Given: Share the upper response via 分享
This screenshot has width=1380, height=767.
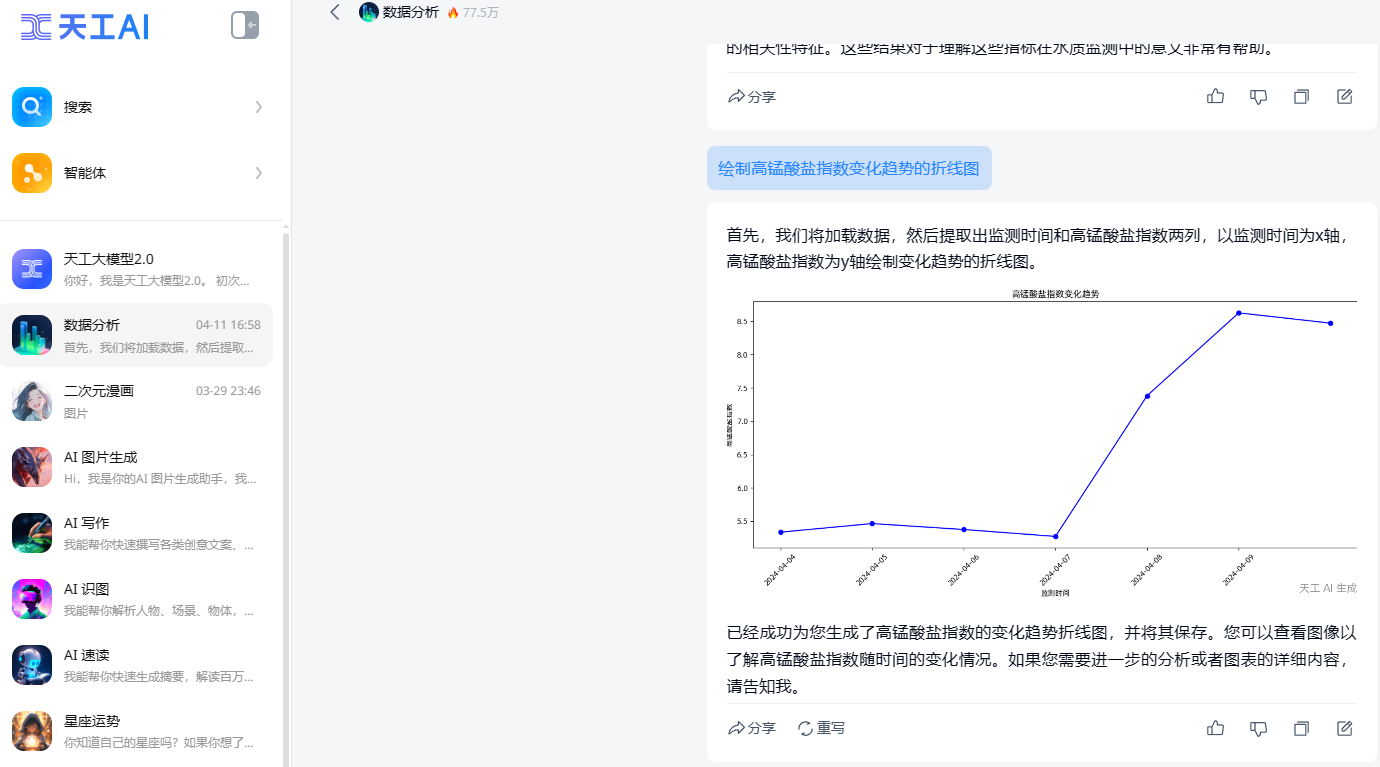Looking at the screenshot, I should point(752,97).
